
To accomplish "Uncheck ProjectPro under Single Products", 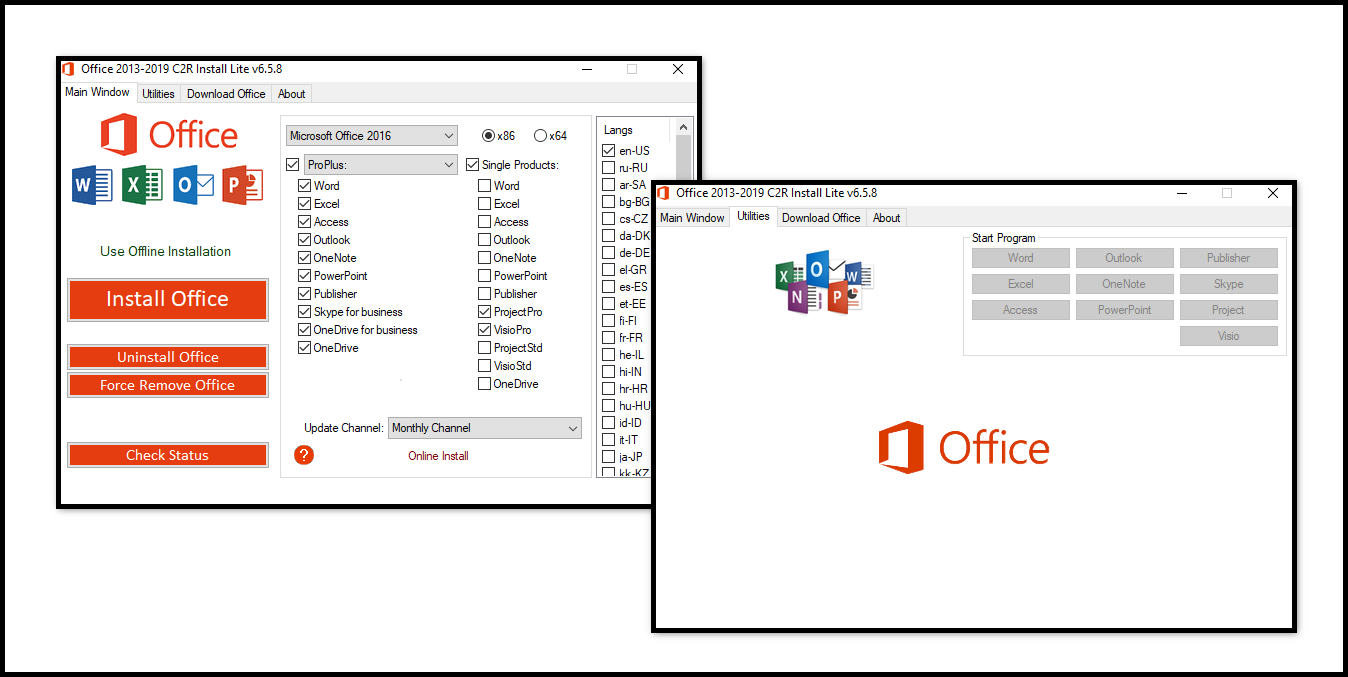I will [x=484, y=312].
